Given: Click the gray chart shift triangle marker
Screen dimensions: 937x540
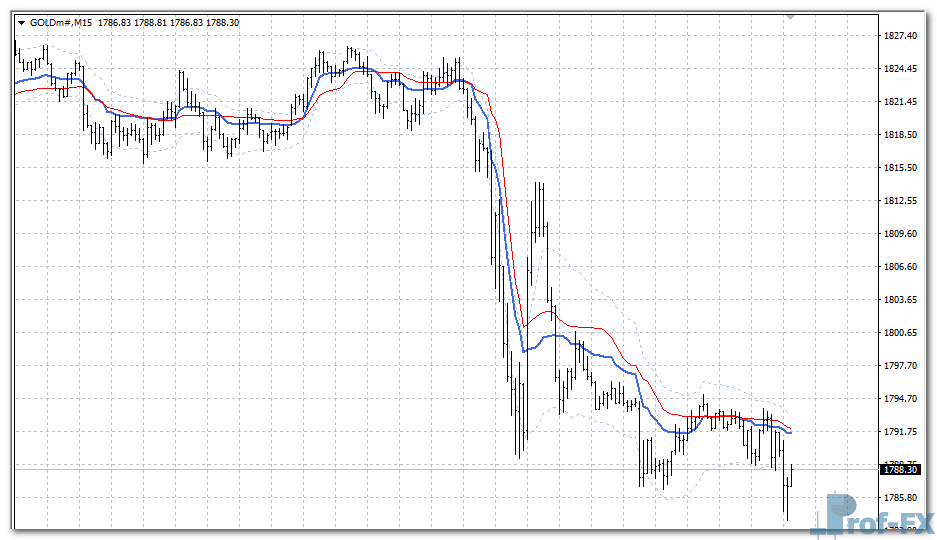Looking at the screenshot, I should tap(791, 17).
